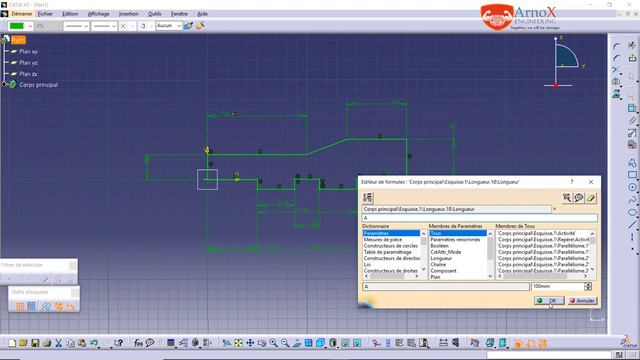The height and width of the screenshot is (360, 640).
Task: Open the formula f(x) icon in bottom toolbar
Action: pyautogui.click(x=138, y=343)
